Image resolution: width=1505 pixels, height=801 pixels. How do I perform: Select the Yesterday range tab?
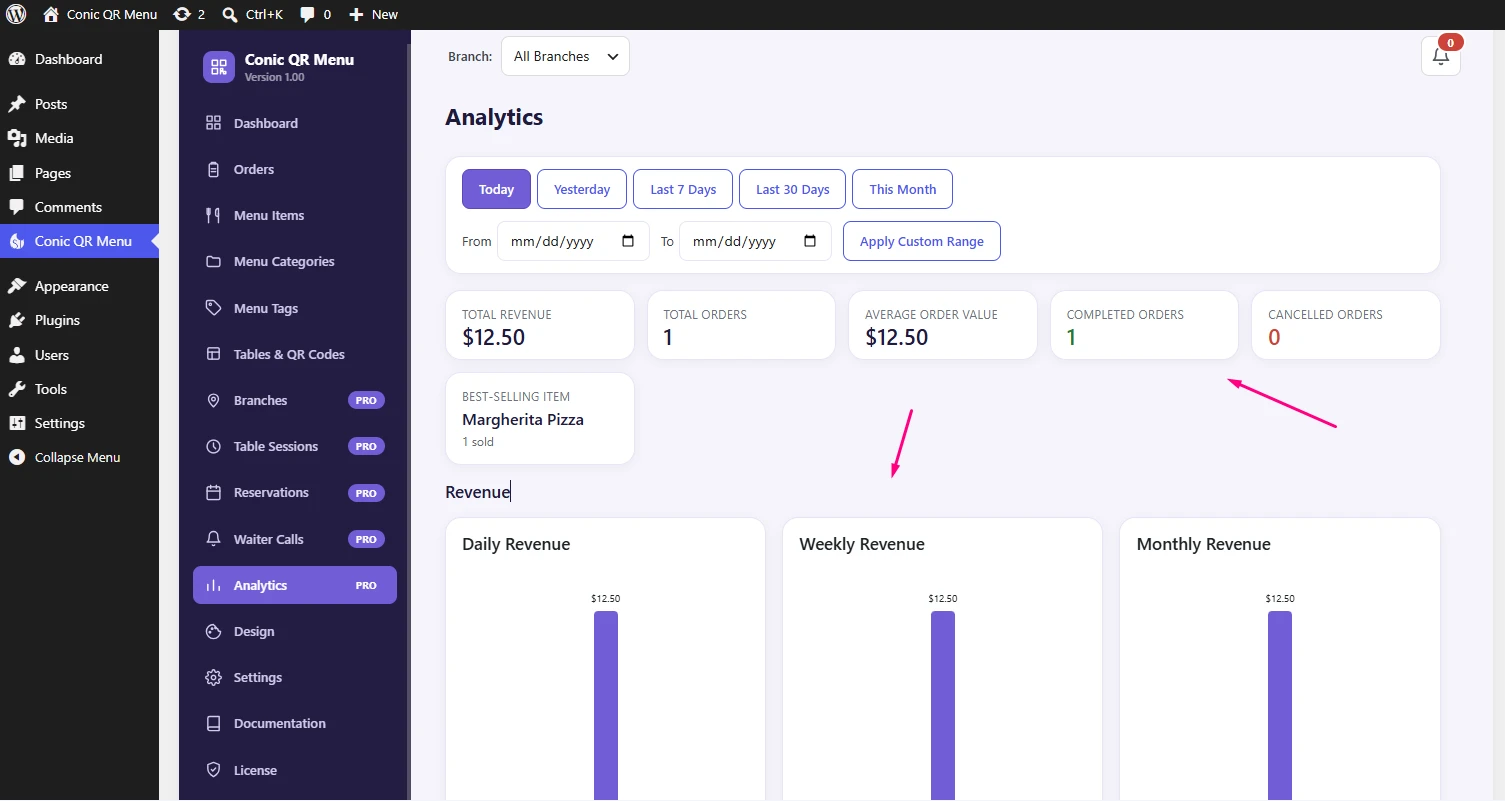tap(582, 189)
